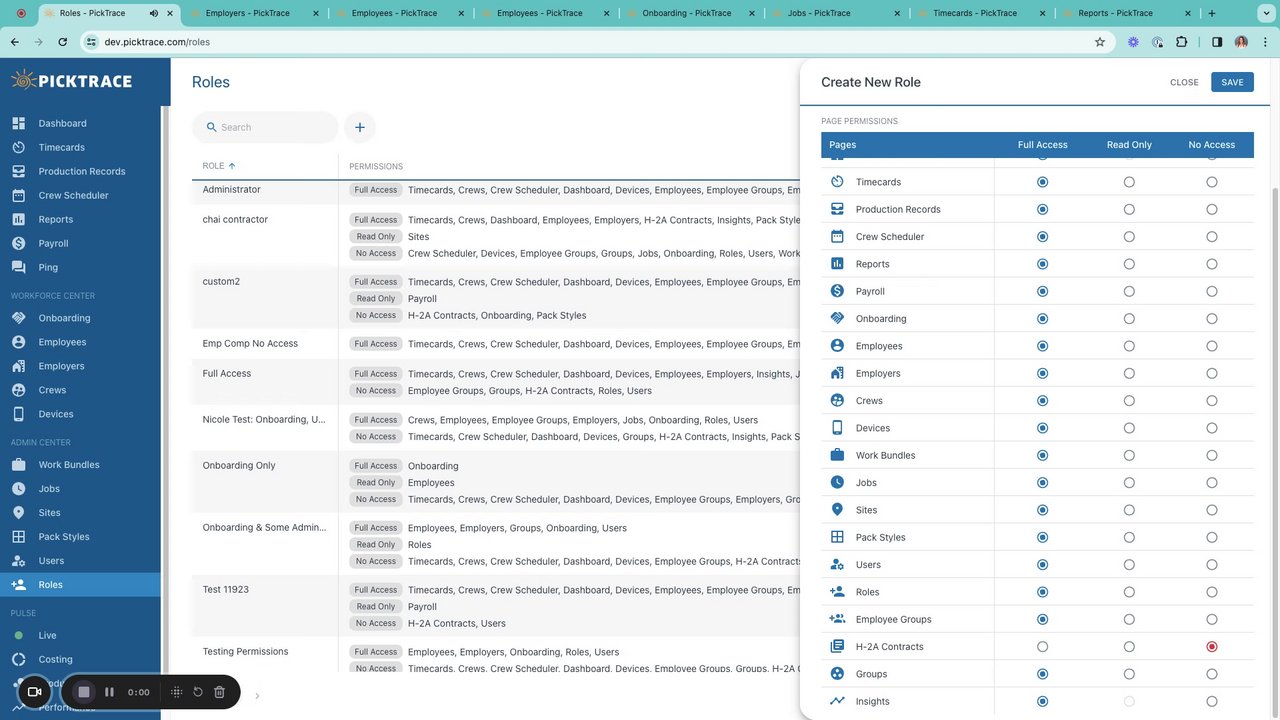
Task: Reload the page with the refresh icon
Action: click(x=62, y=42)
